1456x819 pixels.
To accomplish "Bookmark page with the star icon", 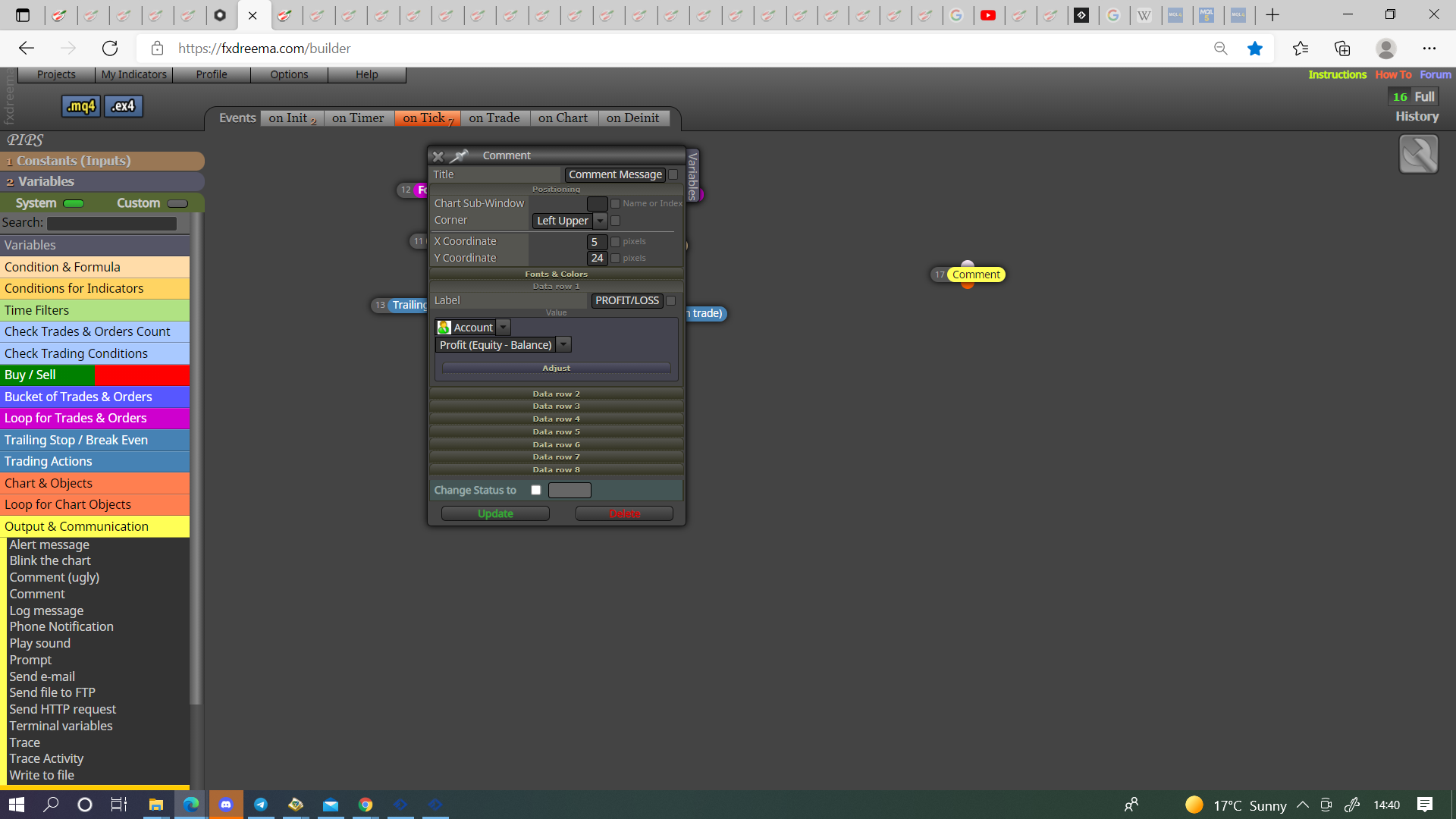I will [x=1255, y=49].
